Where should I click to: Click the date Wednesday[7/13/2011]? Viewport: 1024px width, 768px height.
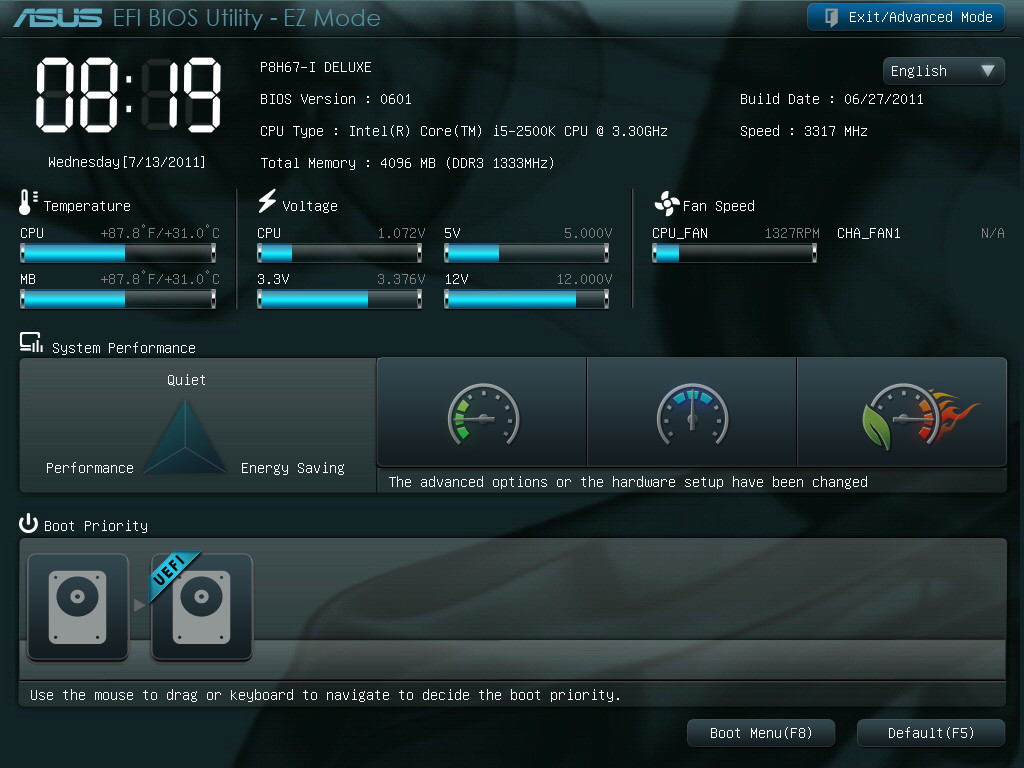point(127,161)
